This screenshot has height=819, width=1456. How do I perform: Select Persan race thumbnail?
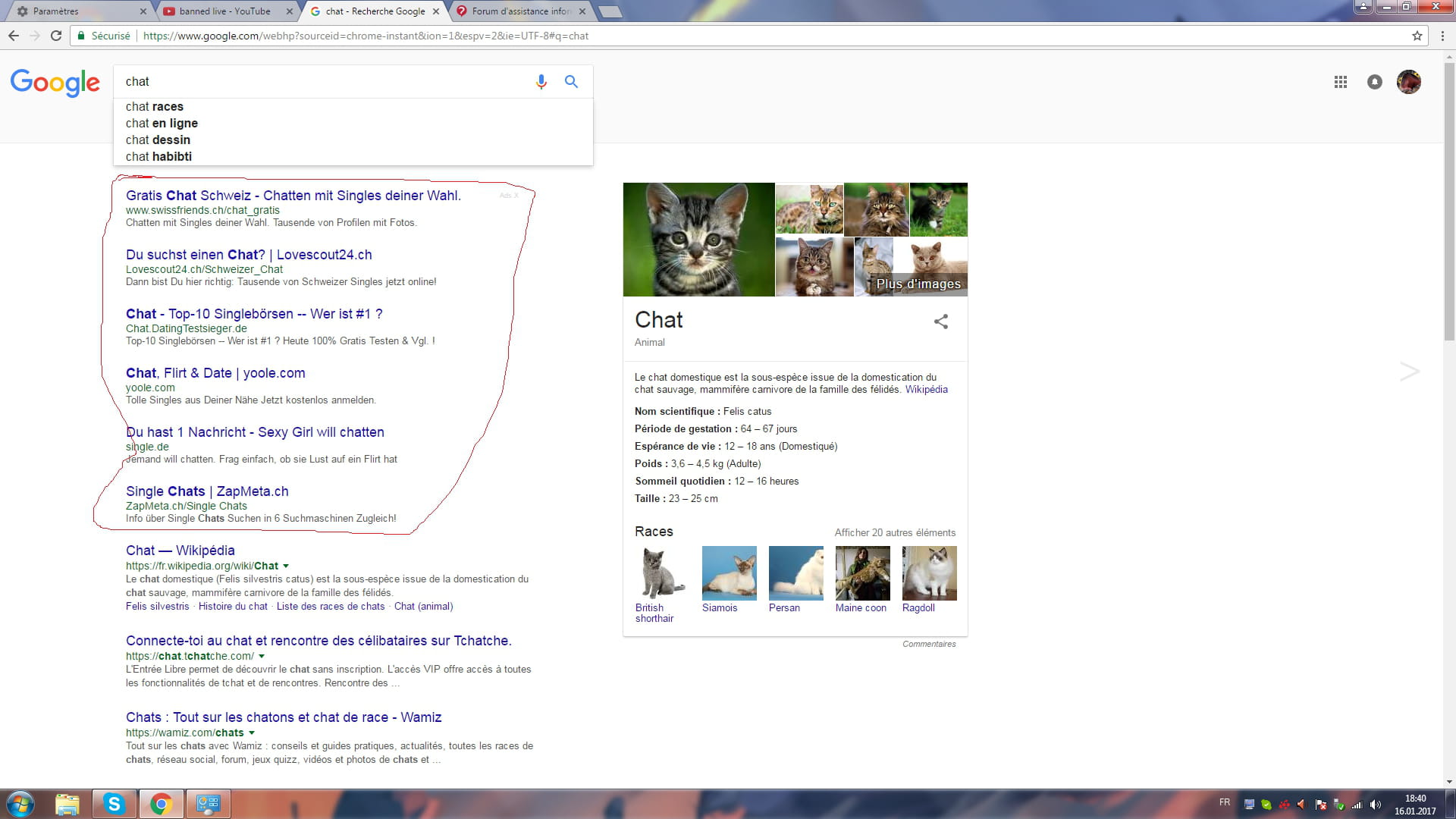pos(795,573)
